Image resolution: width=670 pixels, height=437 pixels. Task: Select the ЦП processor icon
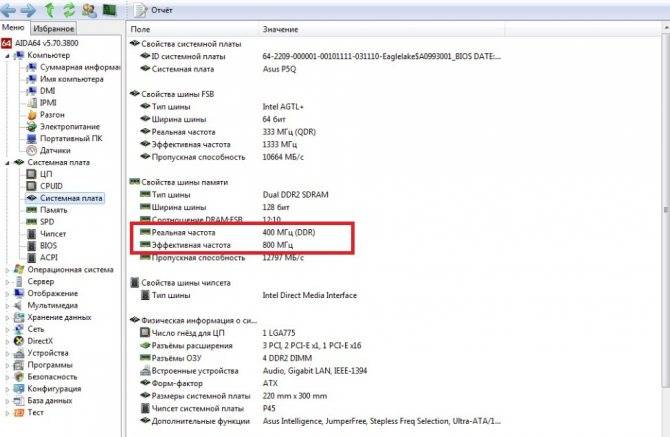[x=31, y=174]
